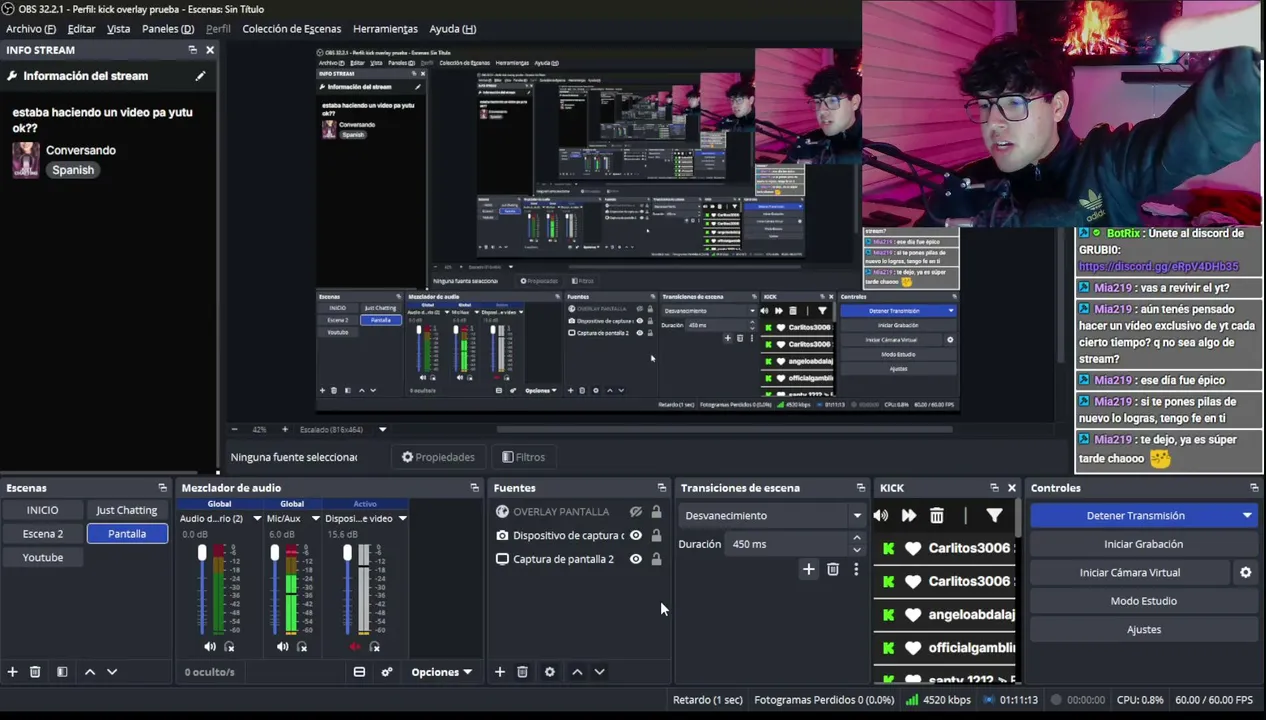
Task: Toggle monitoring headphone icon for Mic/Aux
Action: (302, 647)
